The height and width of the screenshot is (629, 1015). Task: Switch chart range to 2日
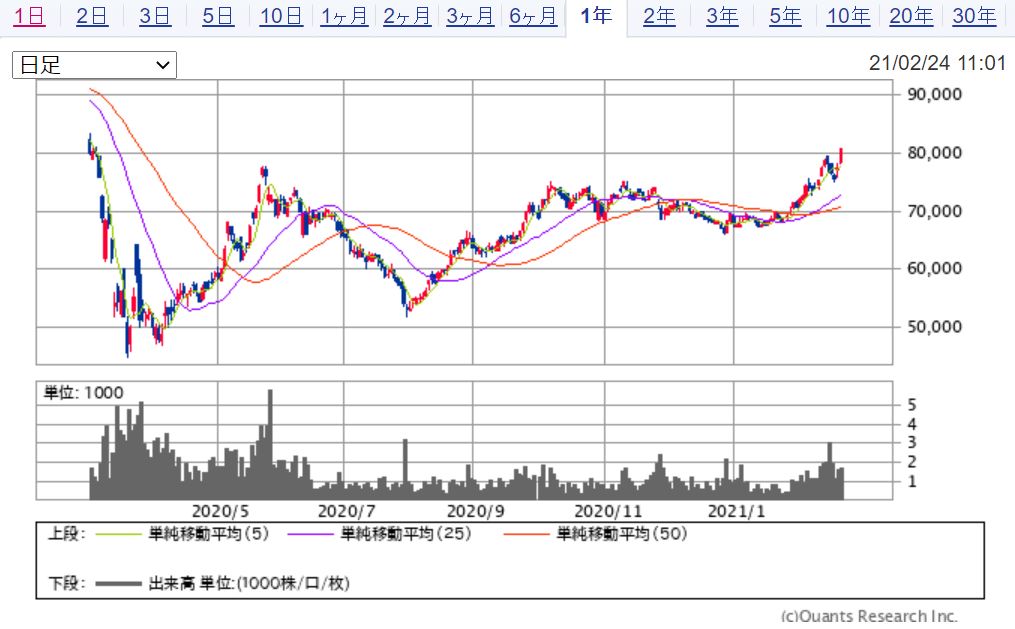click(91, 16)
